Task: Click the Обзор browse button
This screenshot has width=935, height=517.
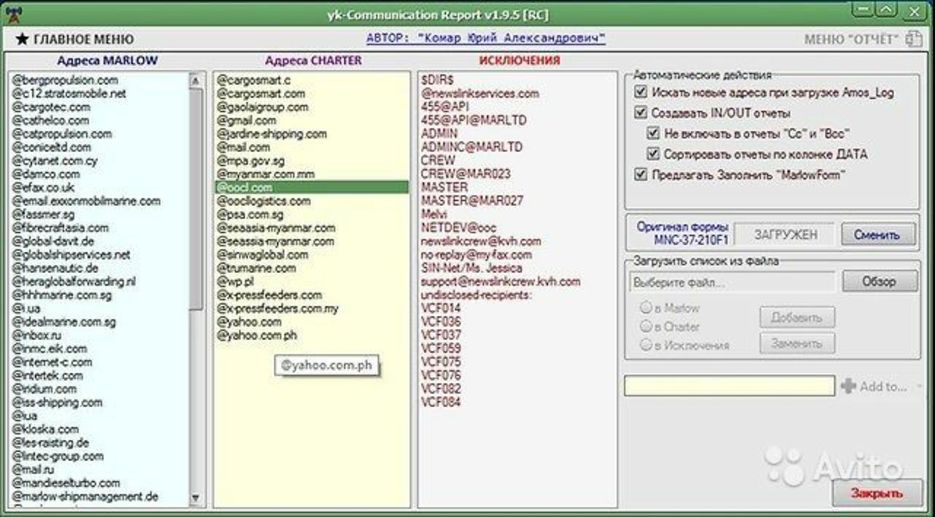Action: click(880, 281)
